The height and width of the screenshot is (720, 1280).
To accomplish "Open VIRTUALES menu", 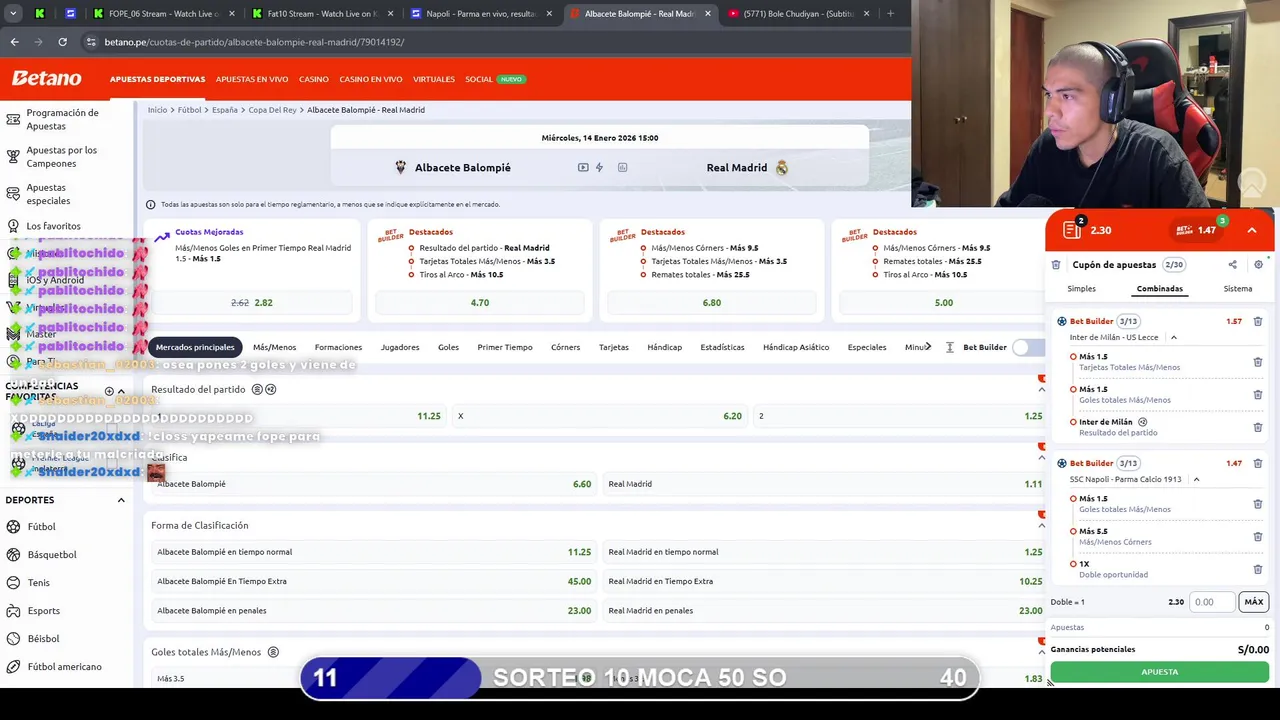I will point(434,79).
